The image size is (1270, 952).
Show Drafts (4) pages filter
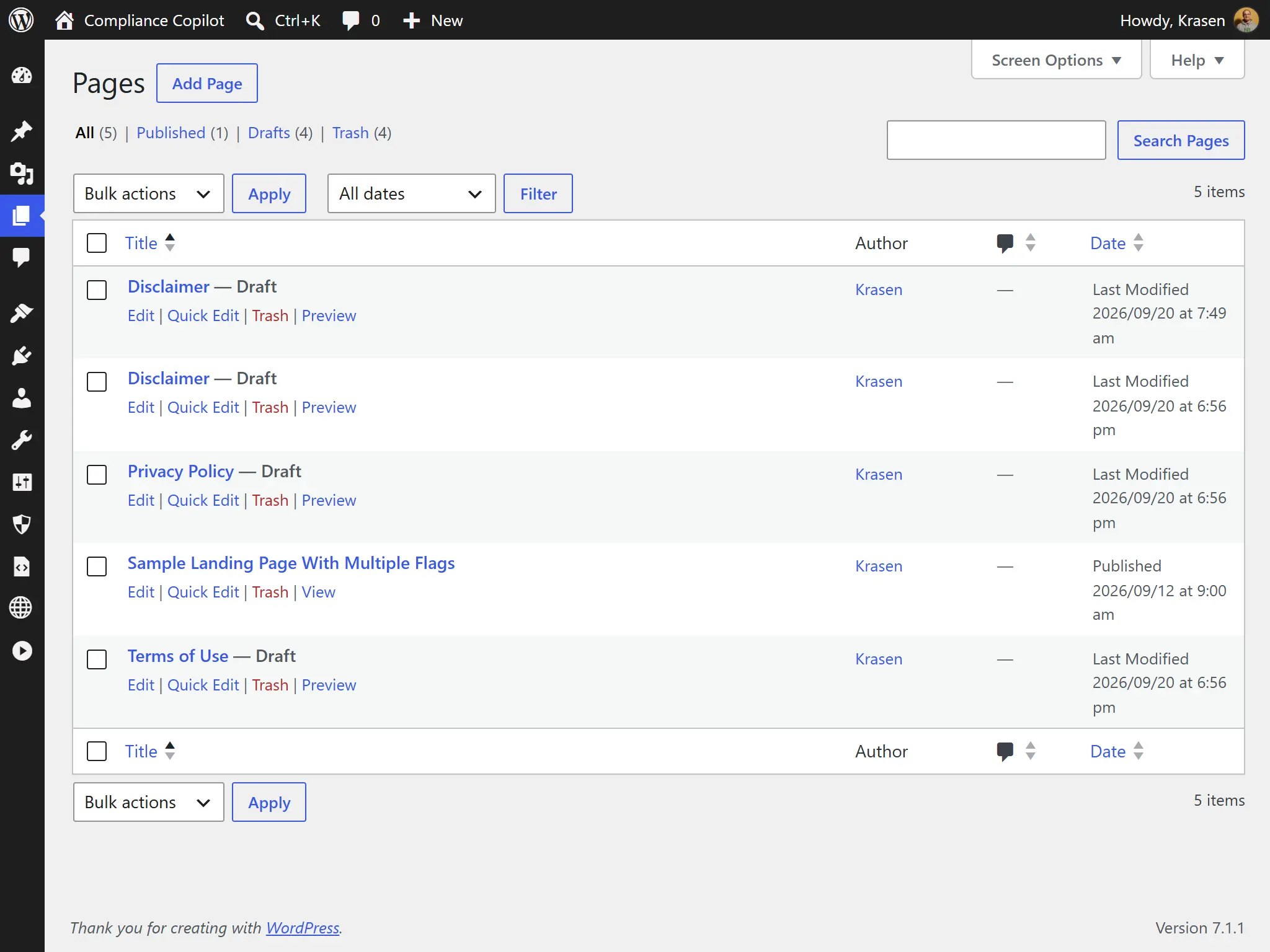(280, 133)
